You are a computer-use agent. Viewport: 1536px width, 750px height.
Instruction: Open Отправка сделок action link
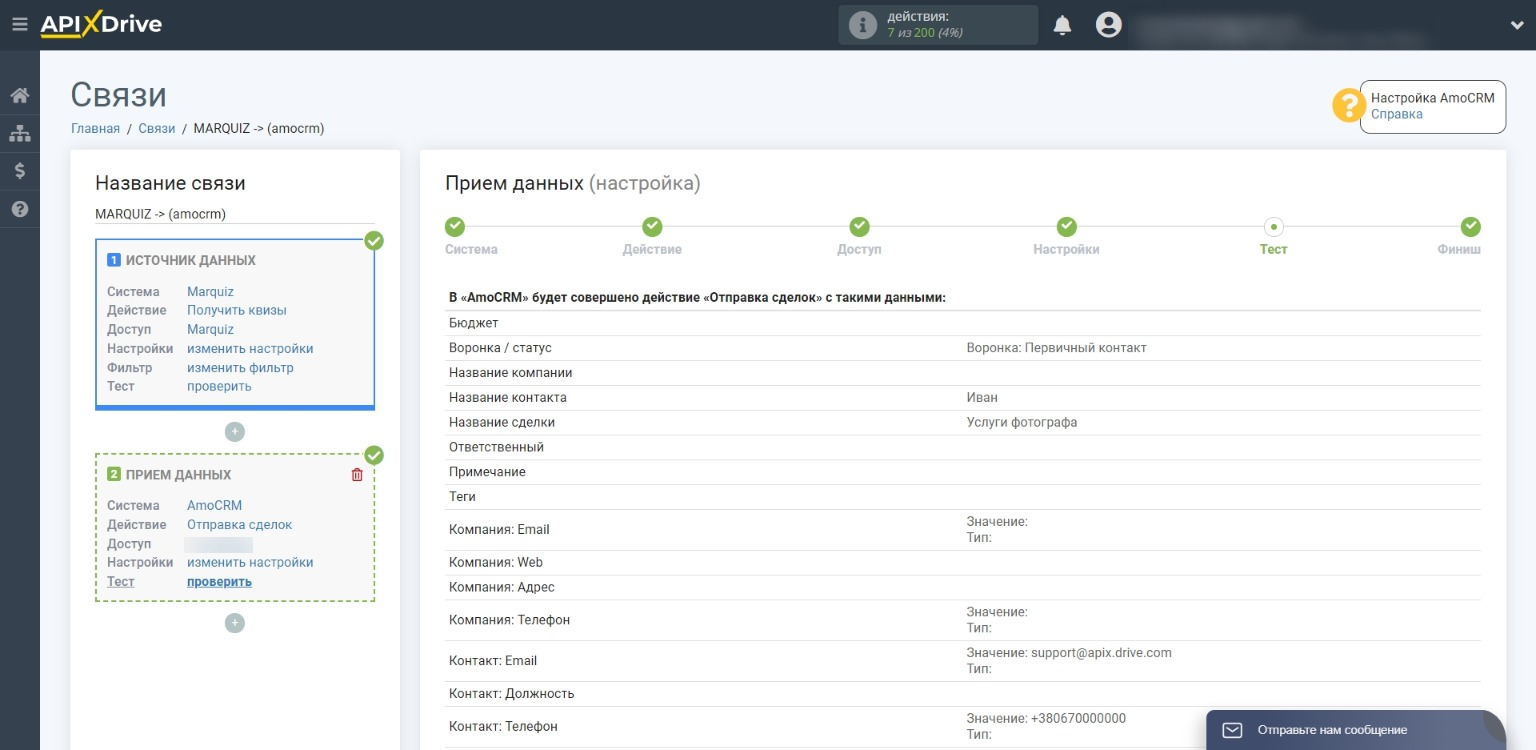(239, 524)
